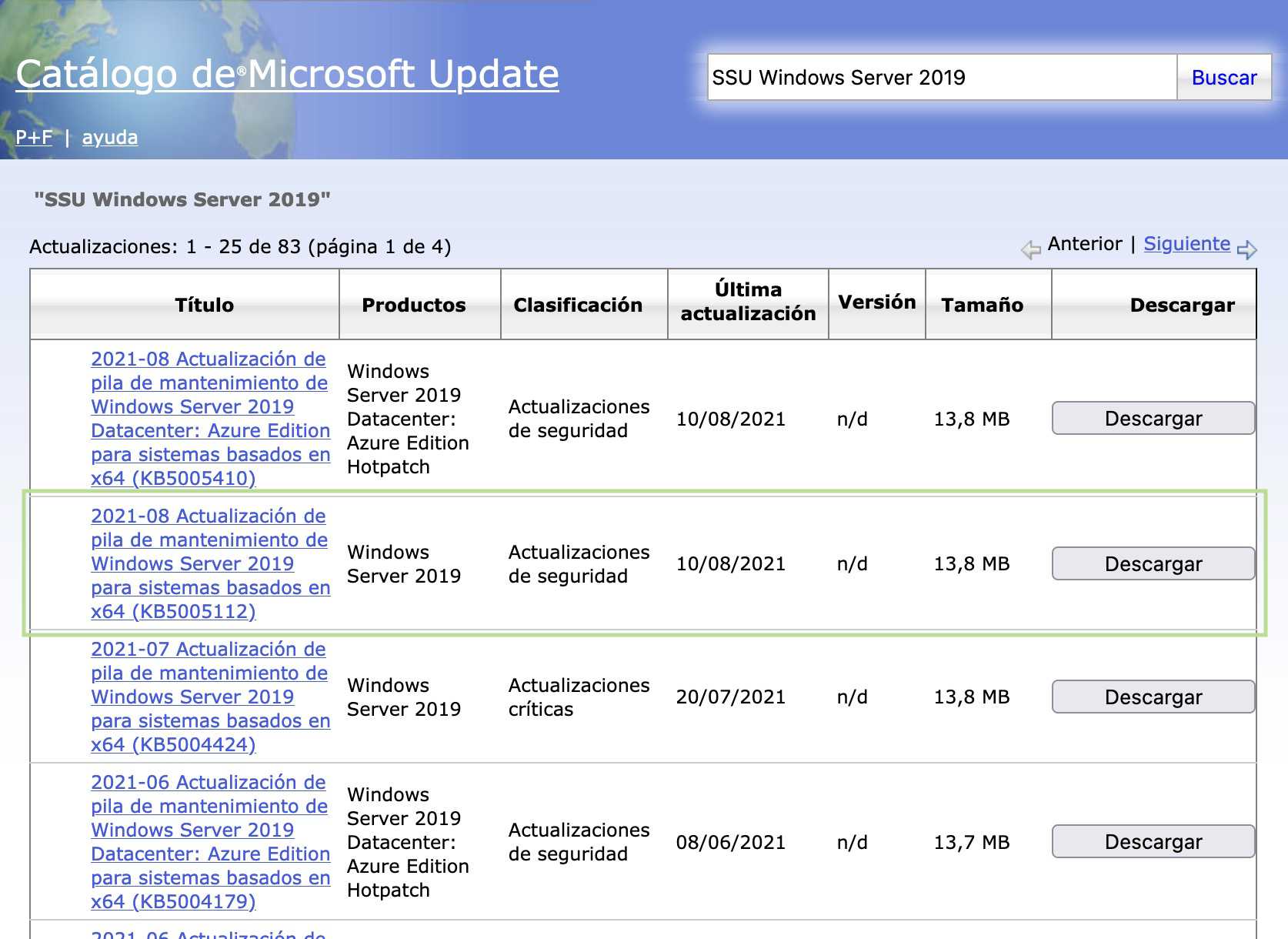The image size is (1288, 939).
Task: Download KB5004424 with Descargar button
Action: 1153,697
